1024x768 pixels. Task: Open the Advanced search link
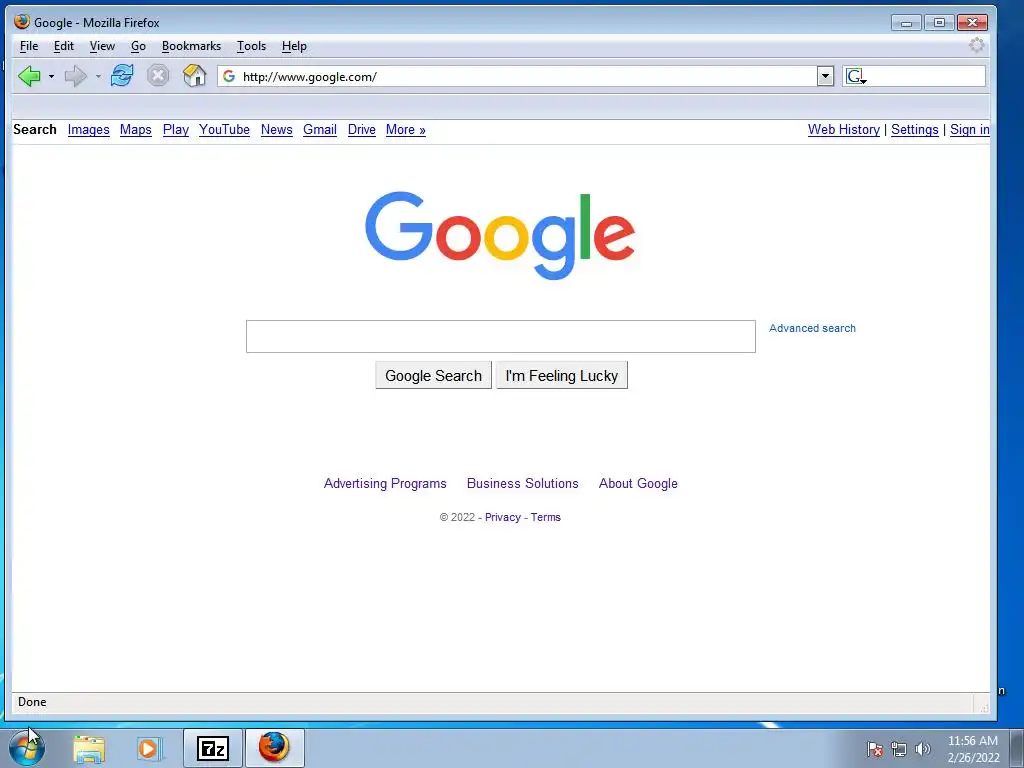(812, 328)
